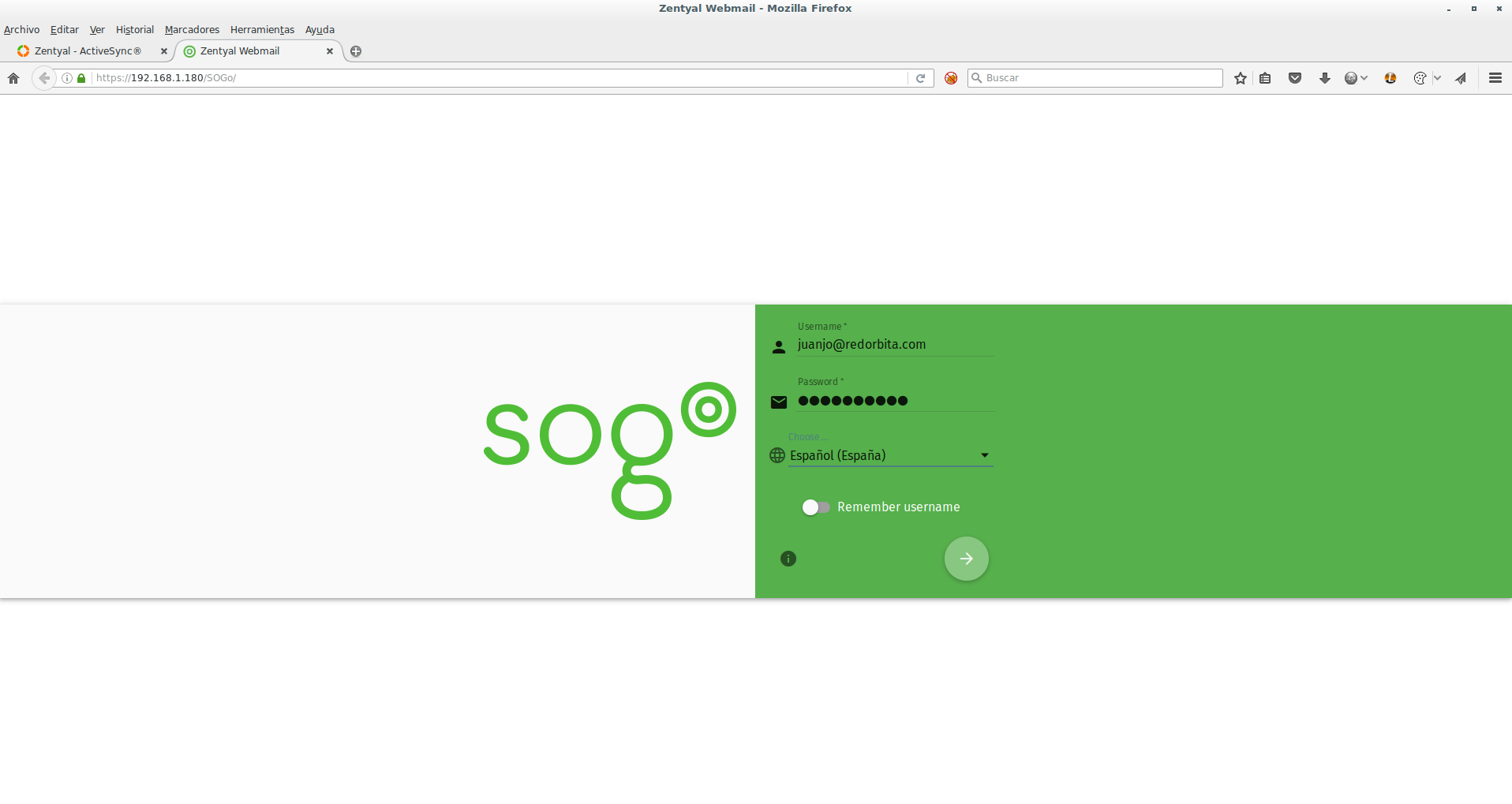
Task: Reload the current page
Action: (x=920, y=78)
